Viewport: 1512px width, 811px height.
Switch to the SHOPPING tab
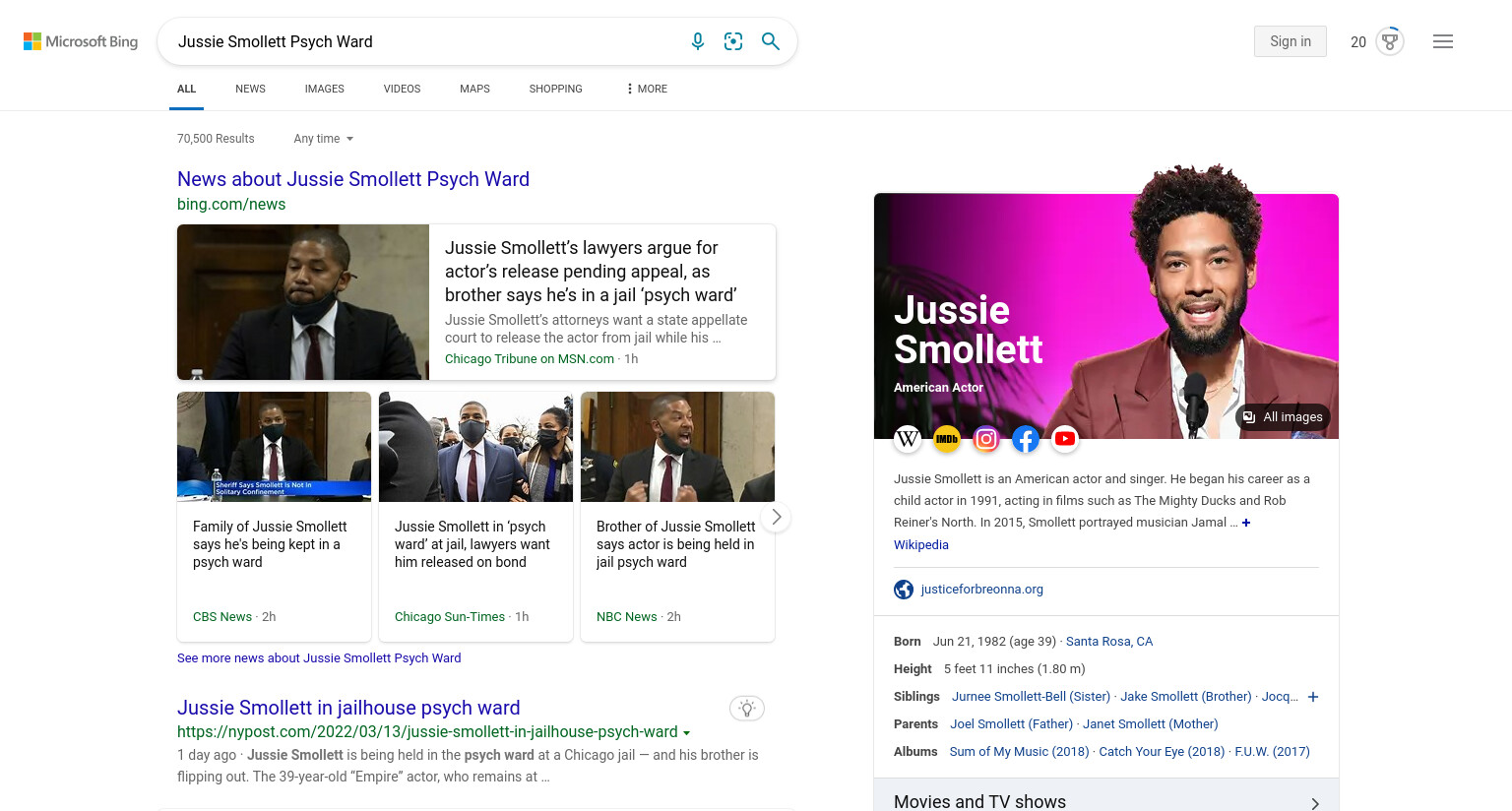click(555, 89)
